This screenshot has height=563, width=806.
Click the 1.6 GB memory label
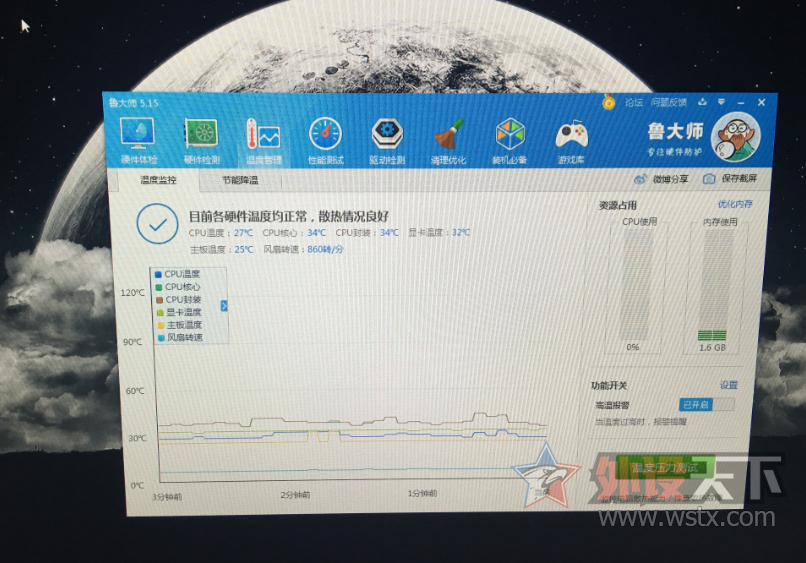coord(712,348)
